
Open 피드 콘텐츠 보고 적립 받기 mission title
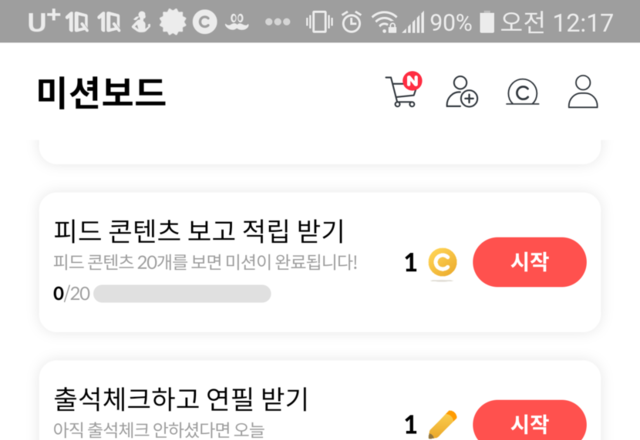pyautogui.click(x=199, y=231)
